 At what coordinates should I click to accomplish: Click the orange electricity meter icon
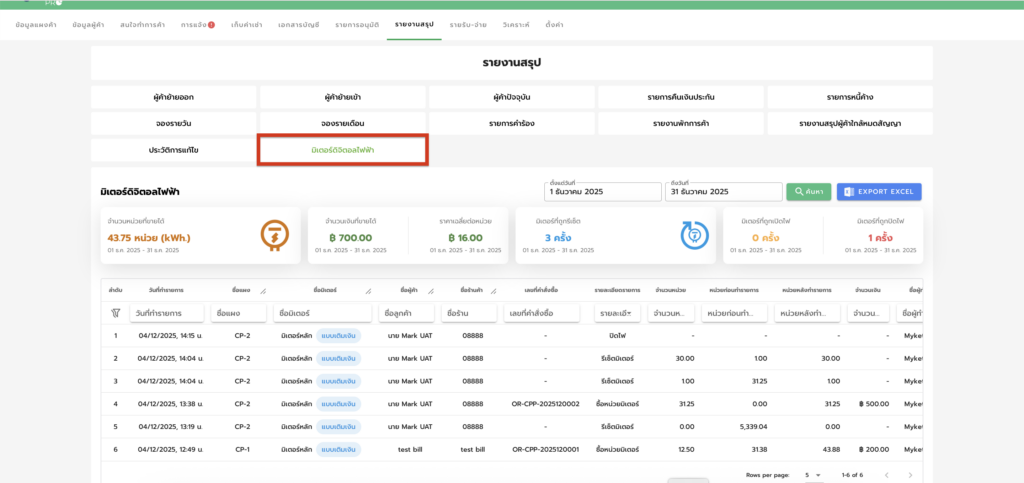(269, 234)
